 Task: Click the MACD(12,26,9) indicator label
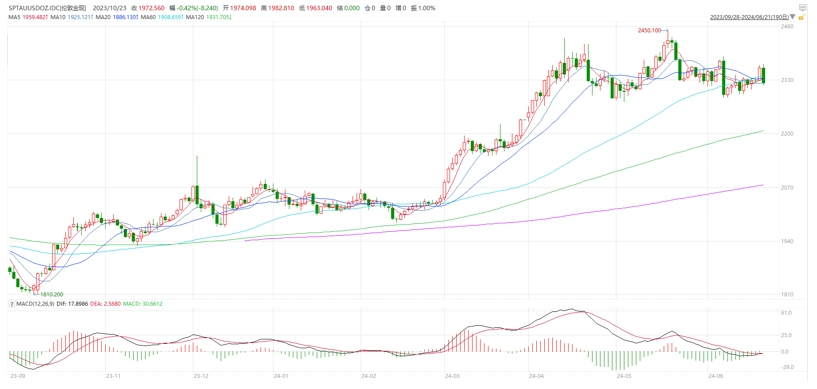point(35,304)
